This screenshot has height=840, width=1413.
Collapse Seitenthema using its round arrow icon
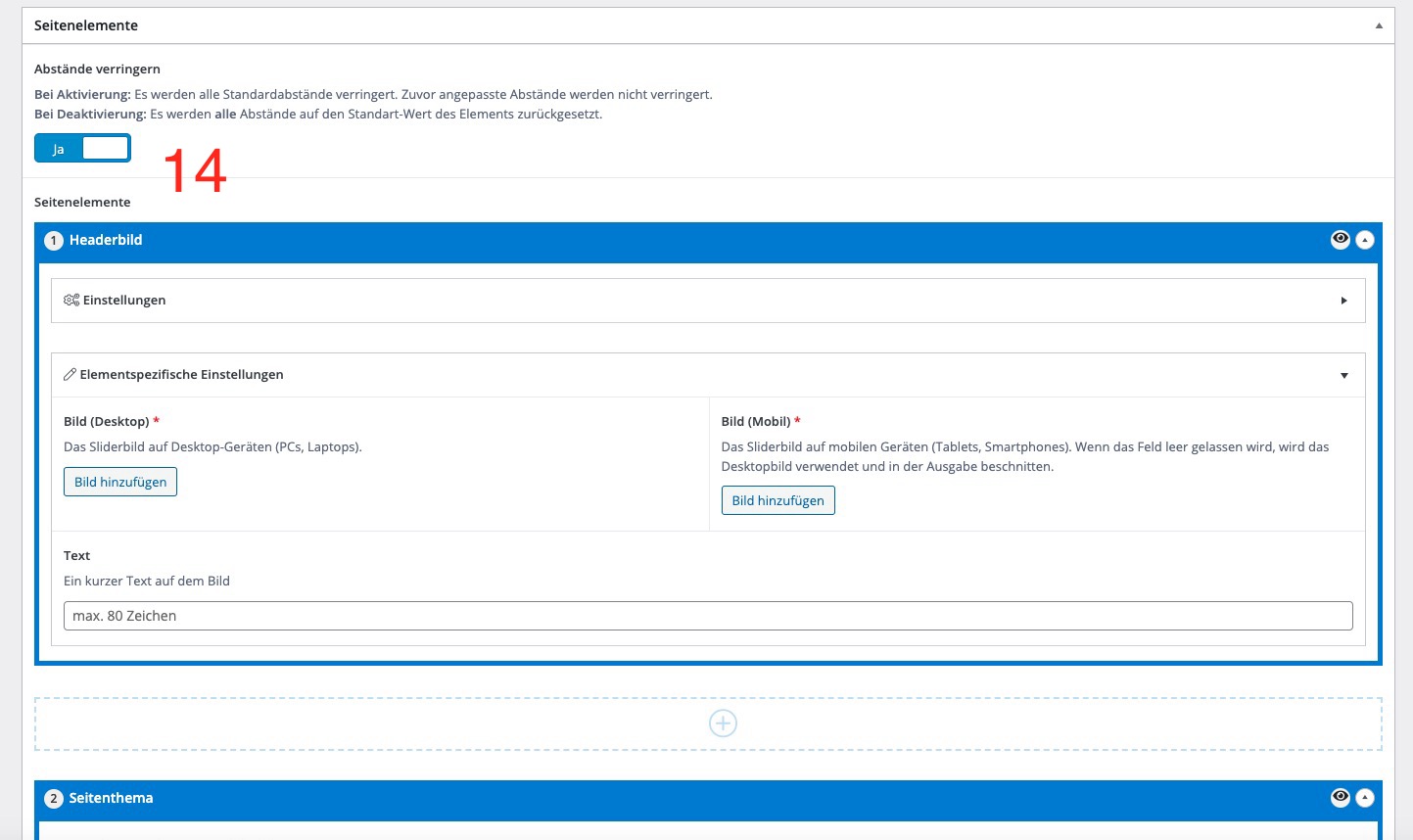1365,798
